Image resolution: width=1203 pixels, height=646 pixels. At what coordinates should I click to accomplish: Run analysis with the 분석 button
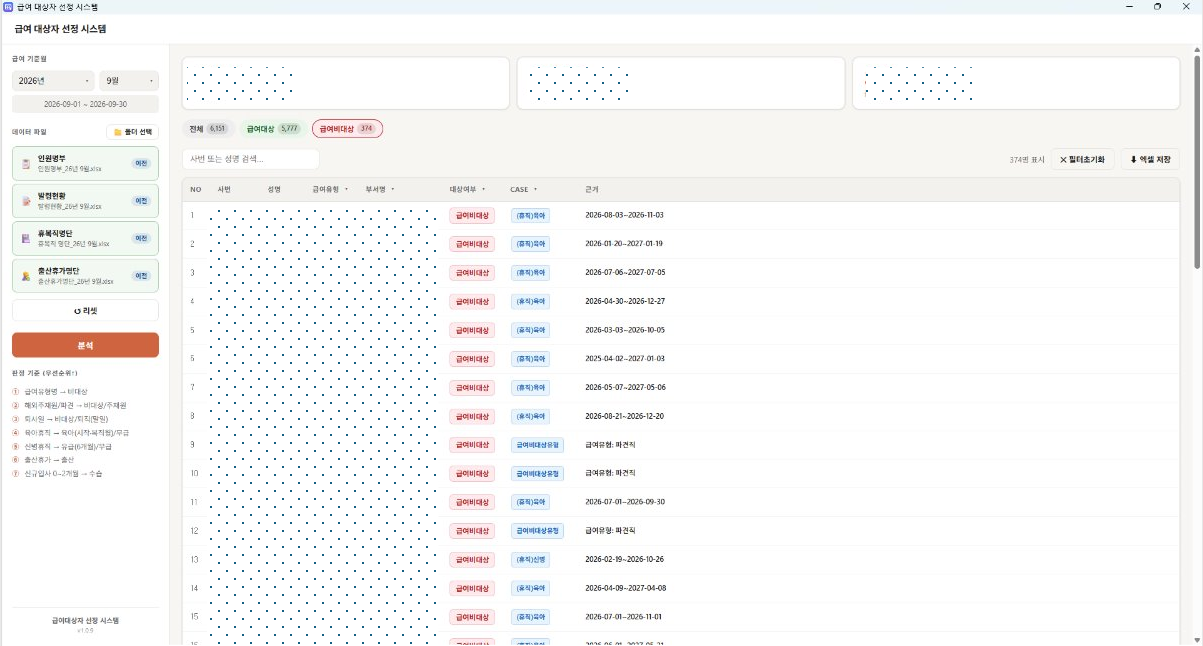tap(85, 345)
